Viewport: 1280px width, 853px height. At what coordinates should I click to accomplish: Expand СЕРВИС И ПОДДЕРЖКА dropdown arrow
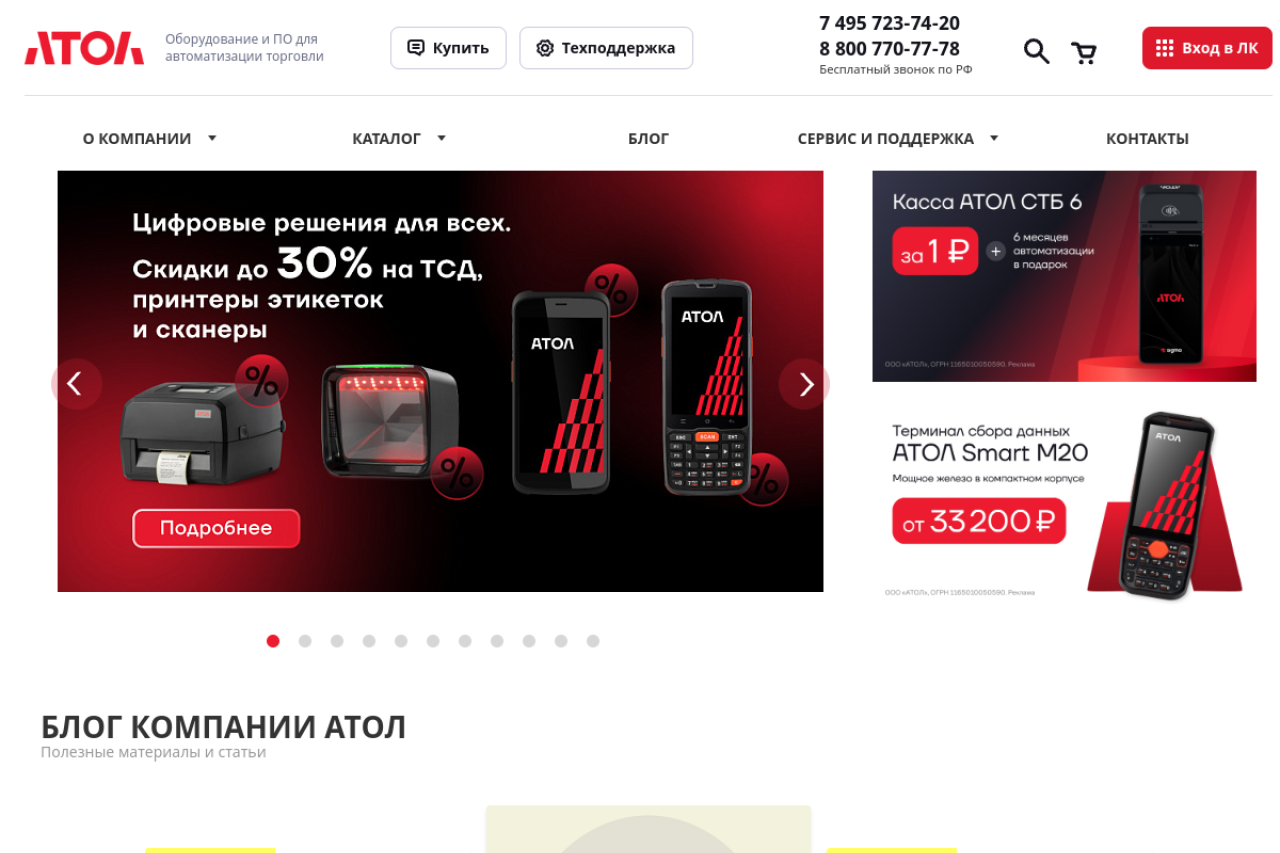pos(994,138)
